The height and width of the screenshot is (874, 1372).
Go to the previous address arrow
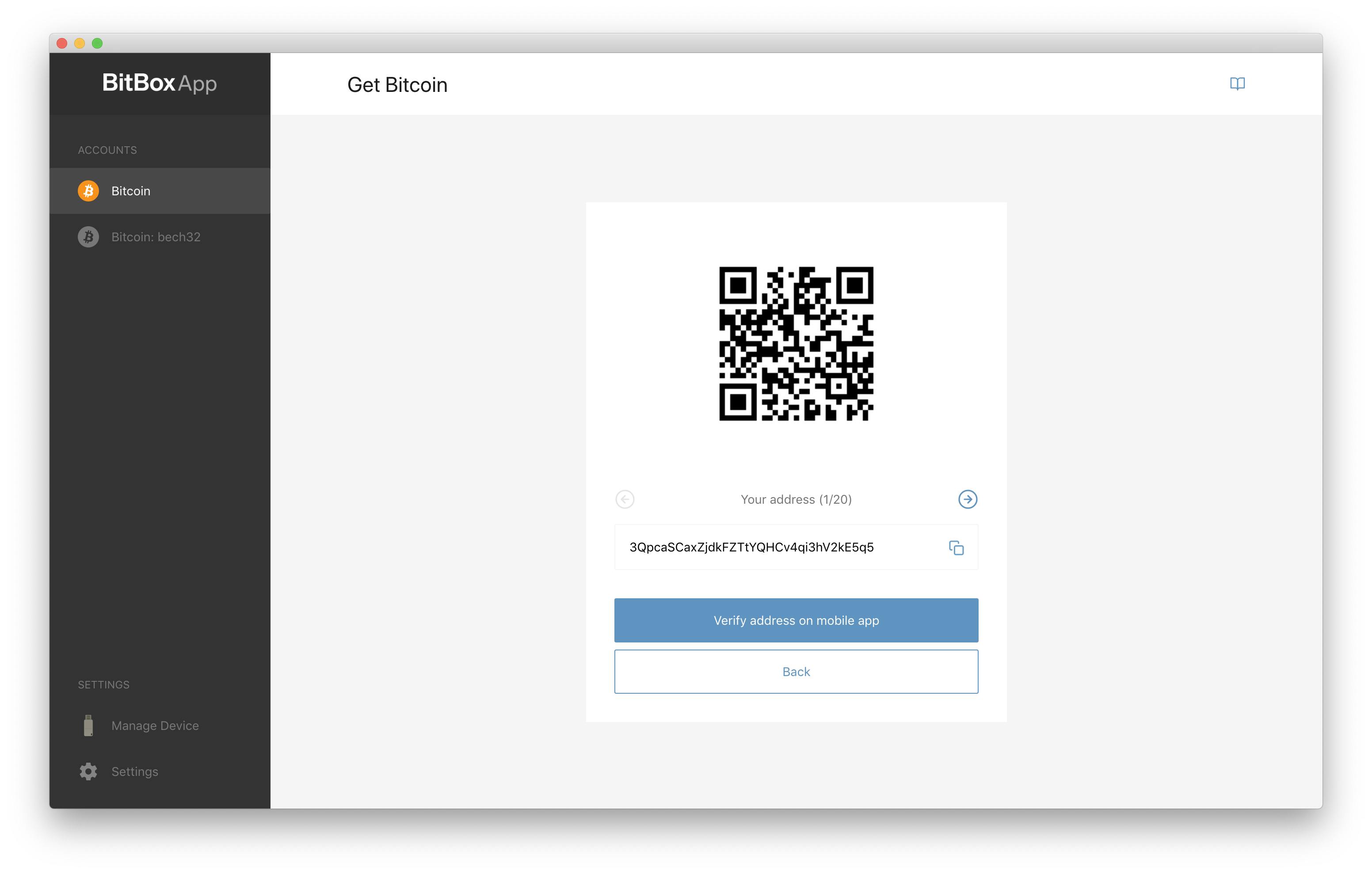click(x=625, y=499)
